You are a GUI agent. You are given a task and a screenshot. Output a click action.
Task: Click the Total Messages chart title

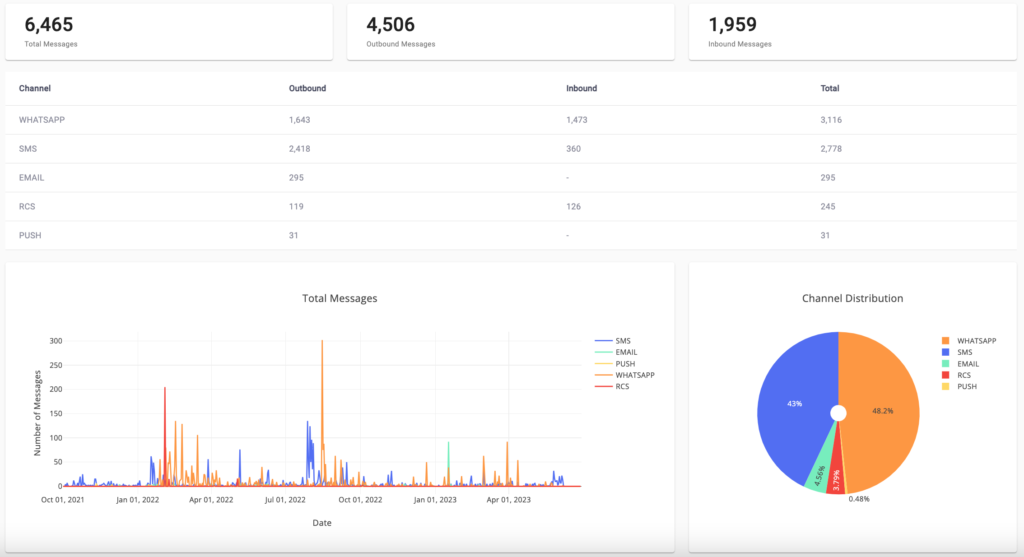tap(340, 298)
